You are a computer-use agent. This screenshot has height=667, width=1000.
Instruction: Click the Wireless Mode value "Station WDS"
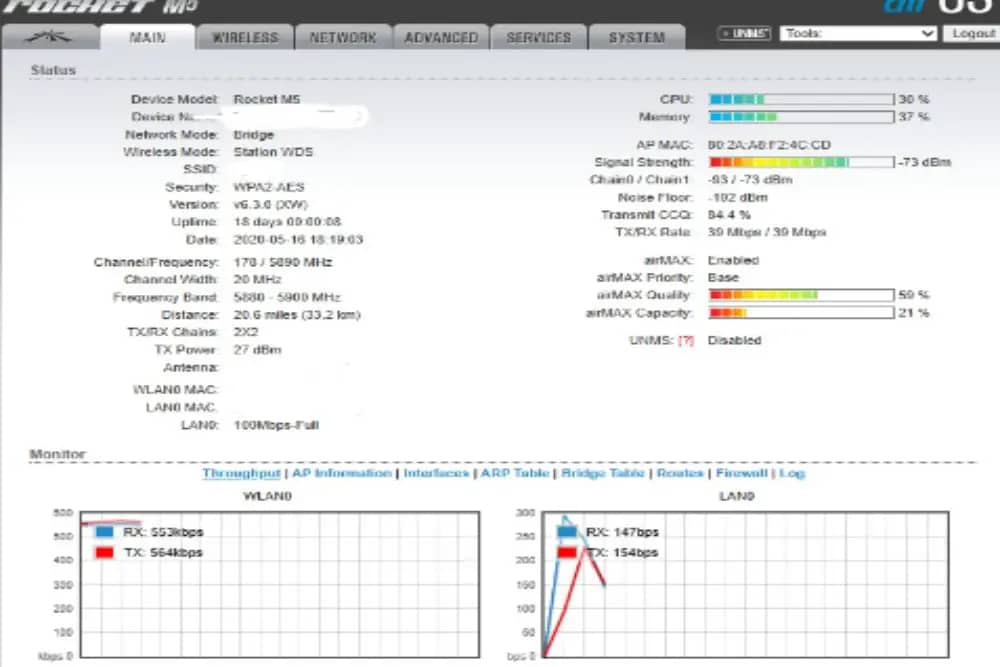[x=273, y=152]
